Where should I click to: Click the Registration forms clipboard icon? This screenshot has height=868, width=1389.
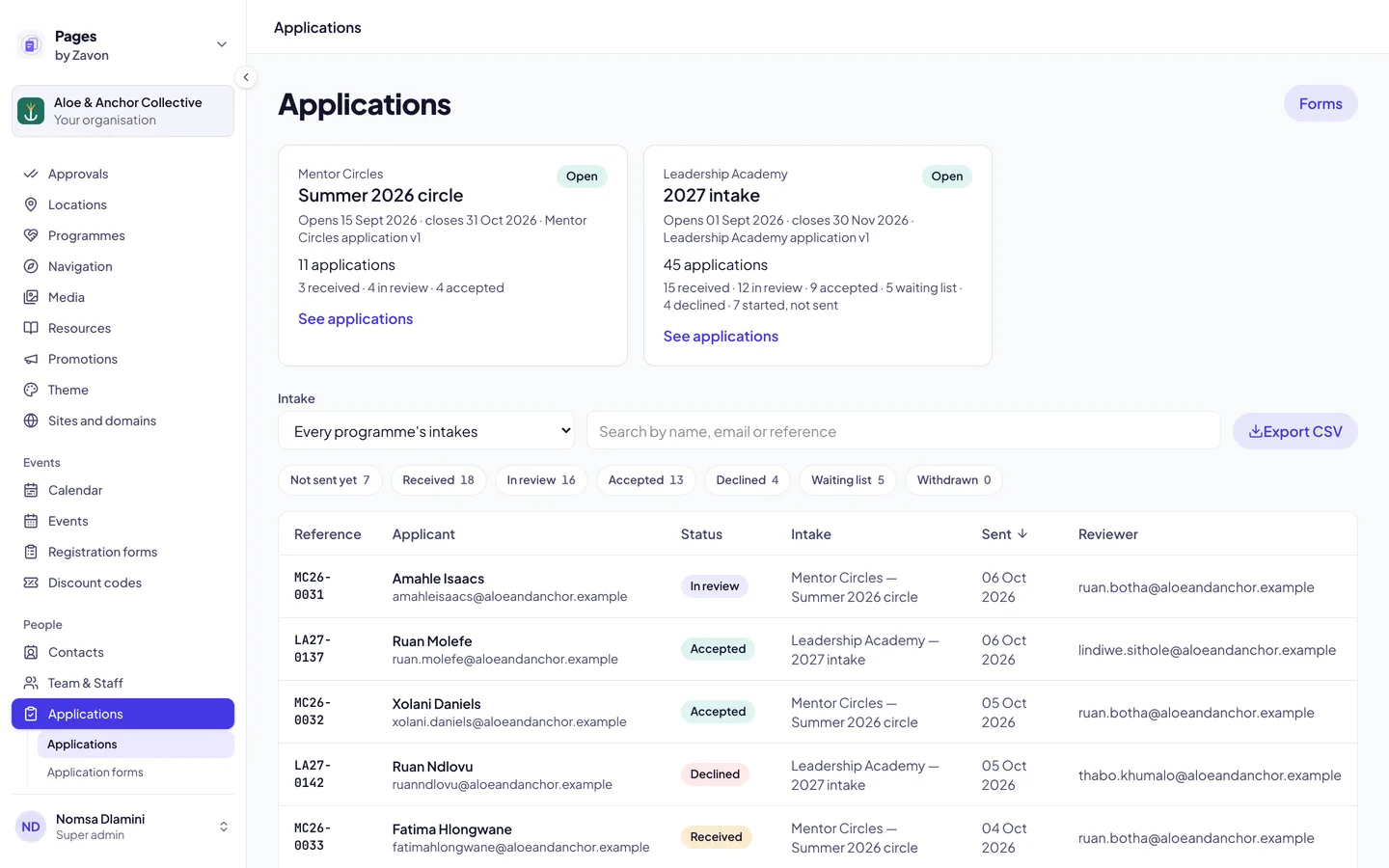point(31,552)
